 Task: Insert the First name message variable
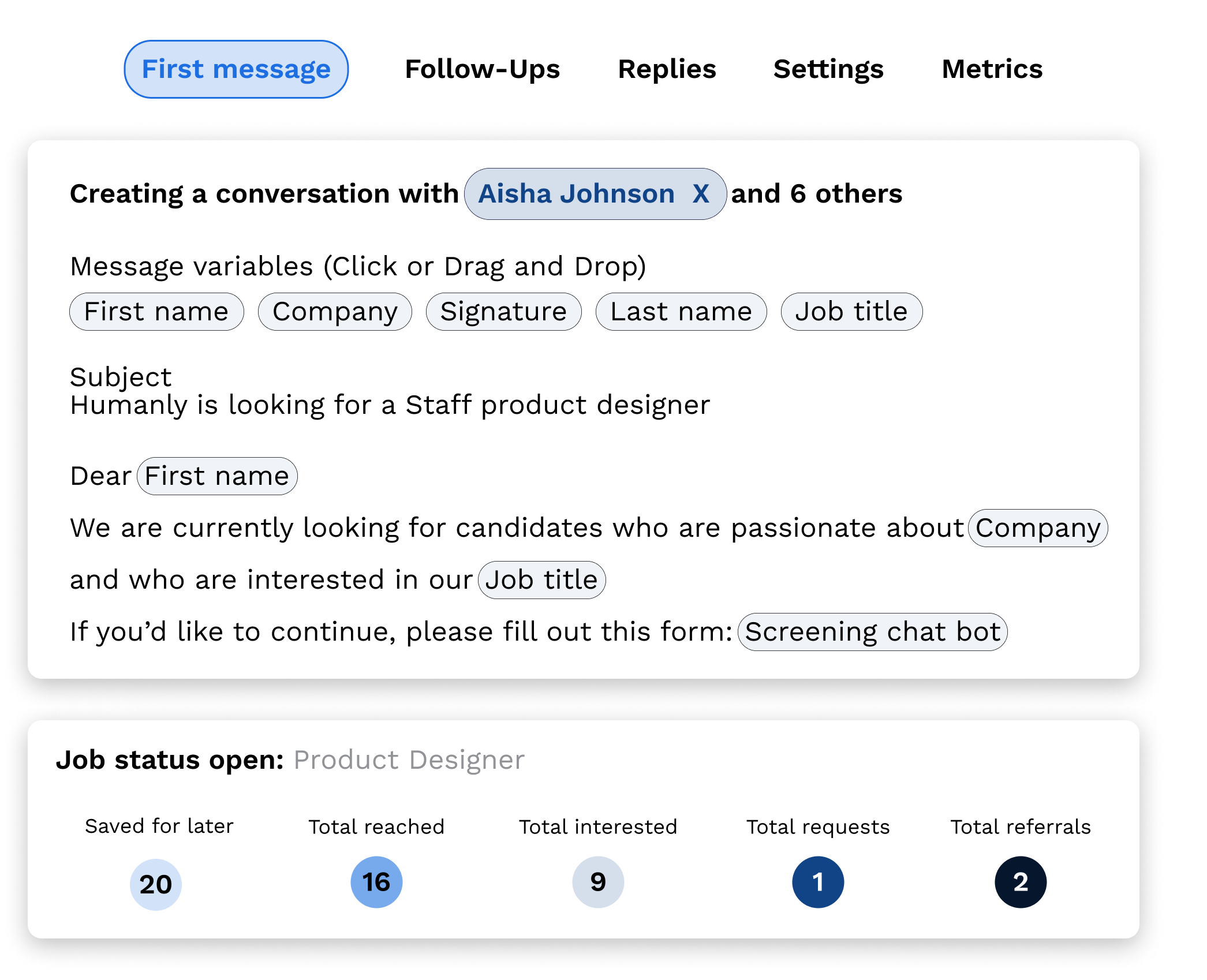coord(156,312)
